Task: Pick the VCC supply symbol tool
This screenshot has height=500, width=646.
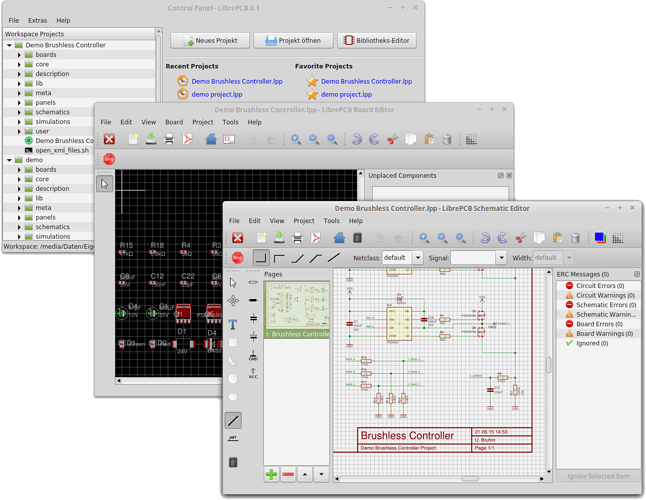Action: pos(253,374)
